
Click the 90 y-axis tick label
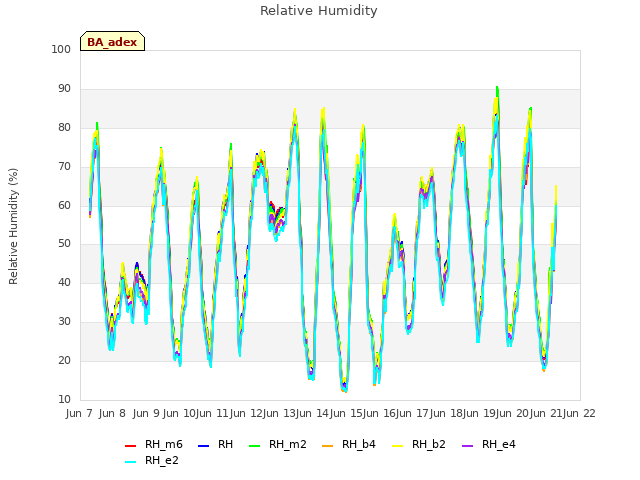(x=64, y=89)
